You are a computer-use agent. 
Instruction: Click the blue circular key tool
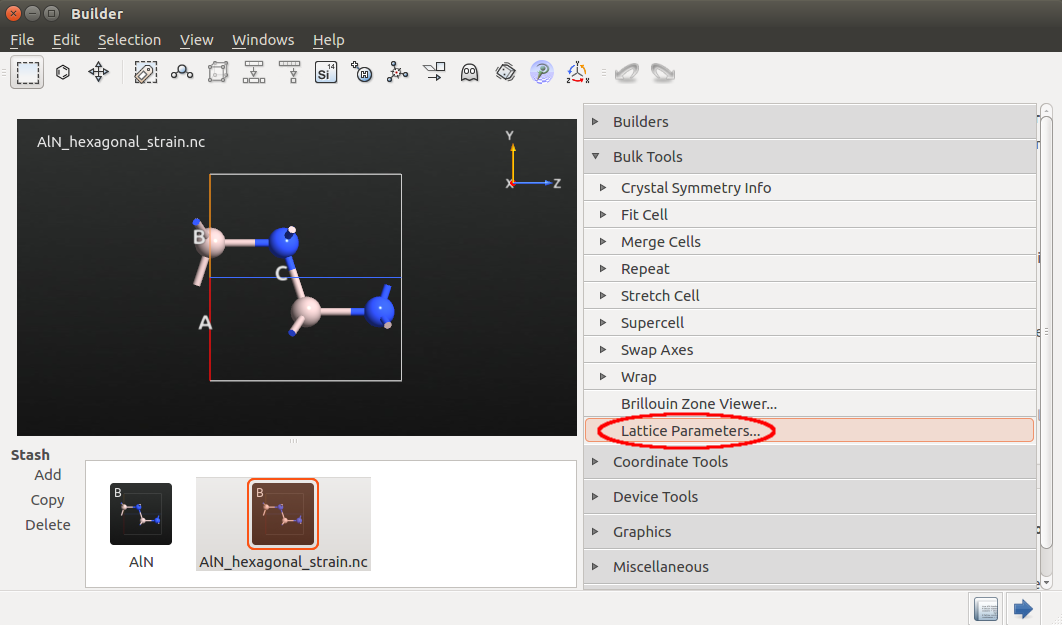click(541, 72)
